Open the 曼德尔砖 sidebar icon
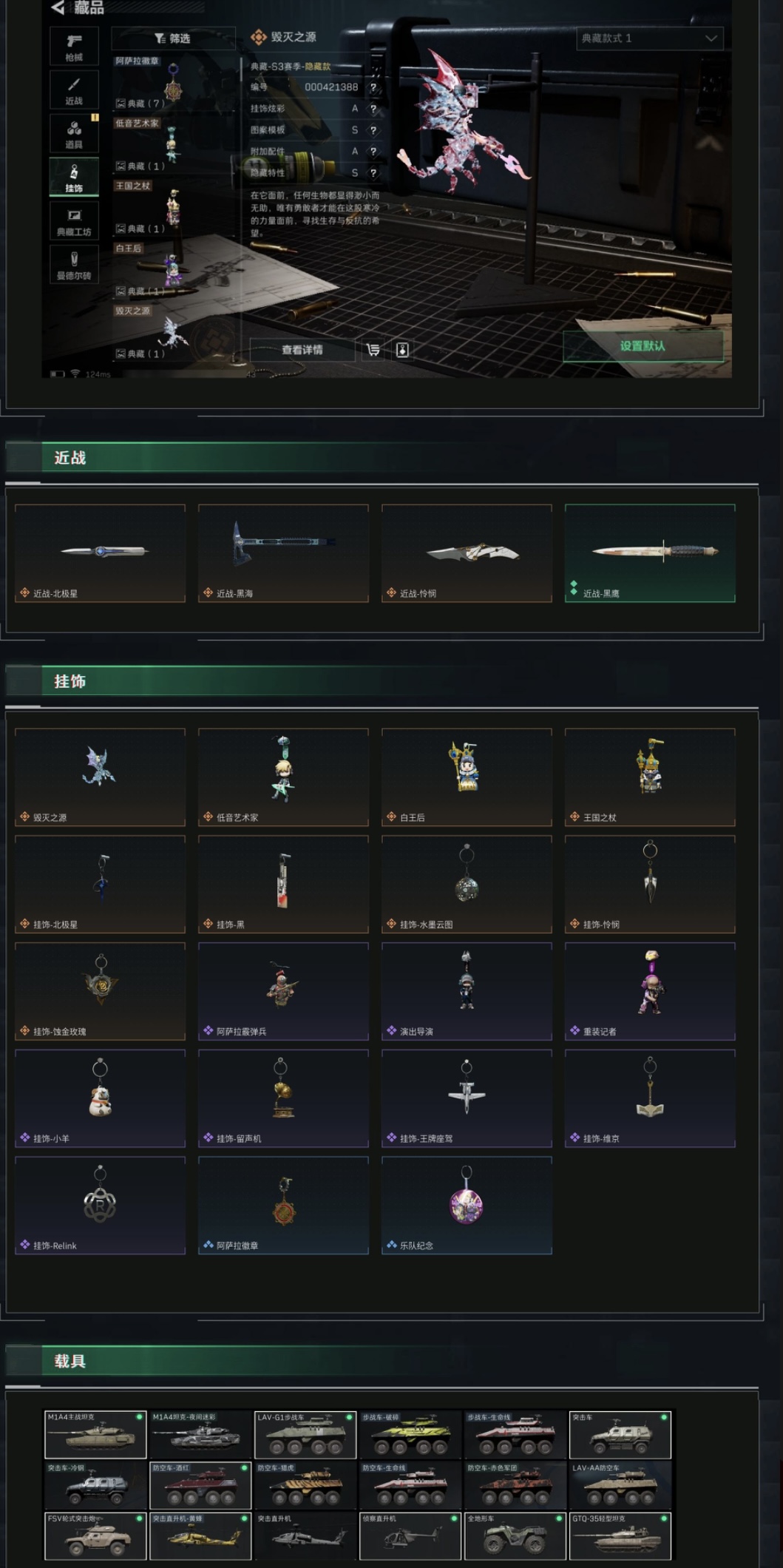The width and height of the screenshot is (783, 1568). [74, 264]
